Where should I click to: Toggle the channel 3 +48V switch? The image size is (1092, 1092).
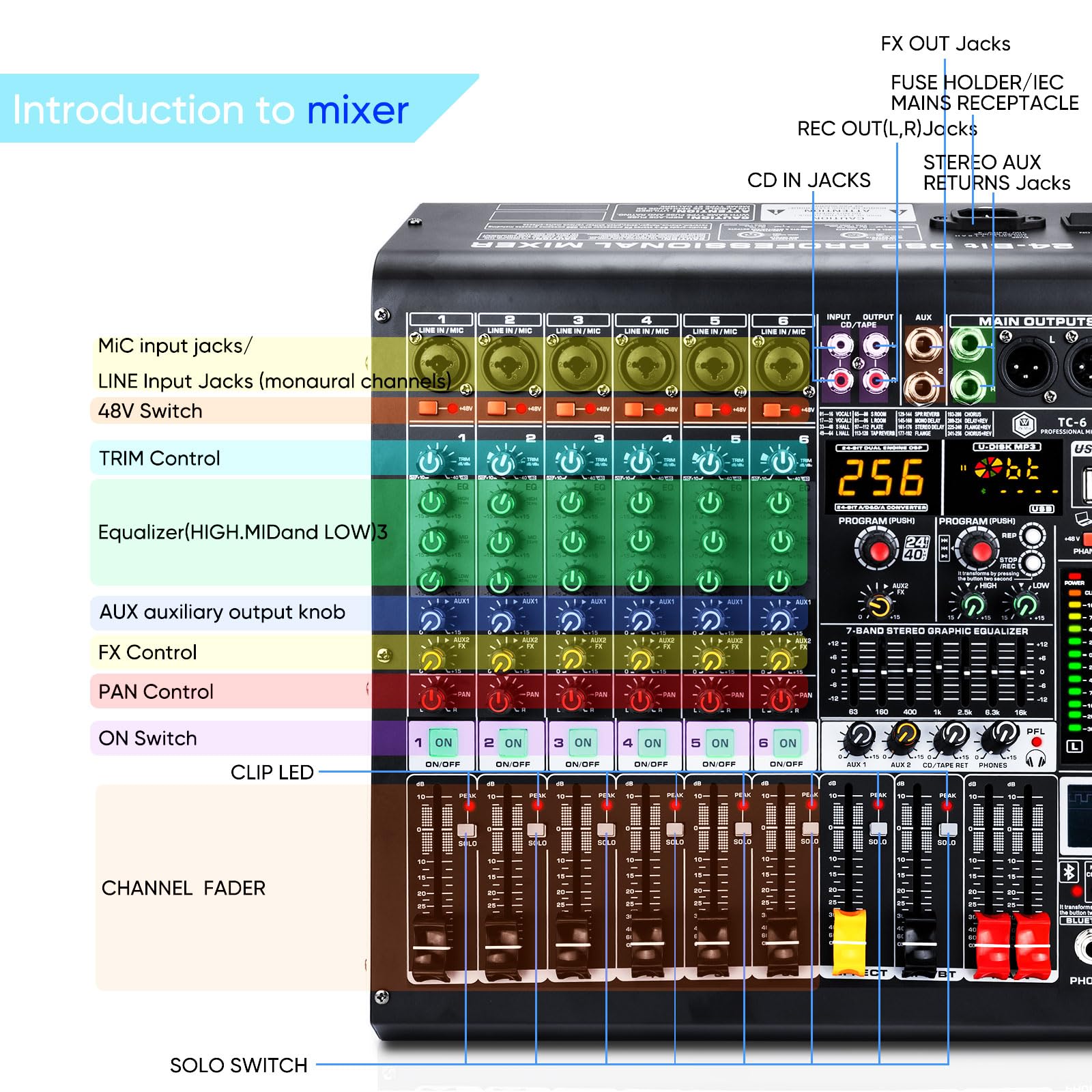tap(566, 409)
